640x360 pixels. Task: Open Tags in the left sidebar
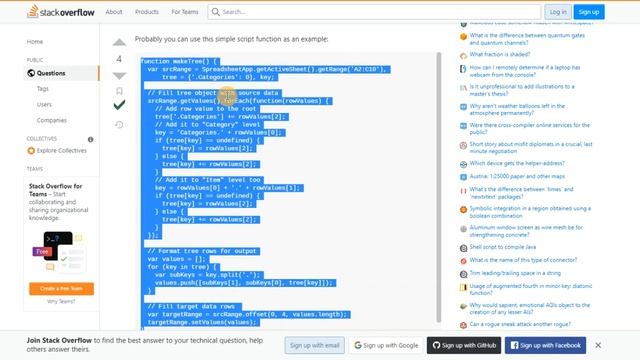[x=42, y=89]
